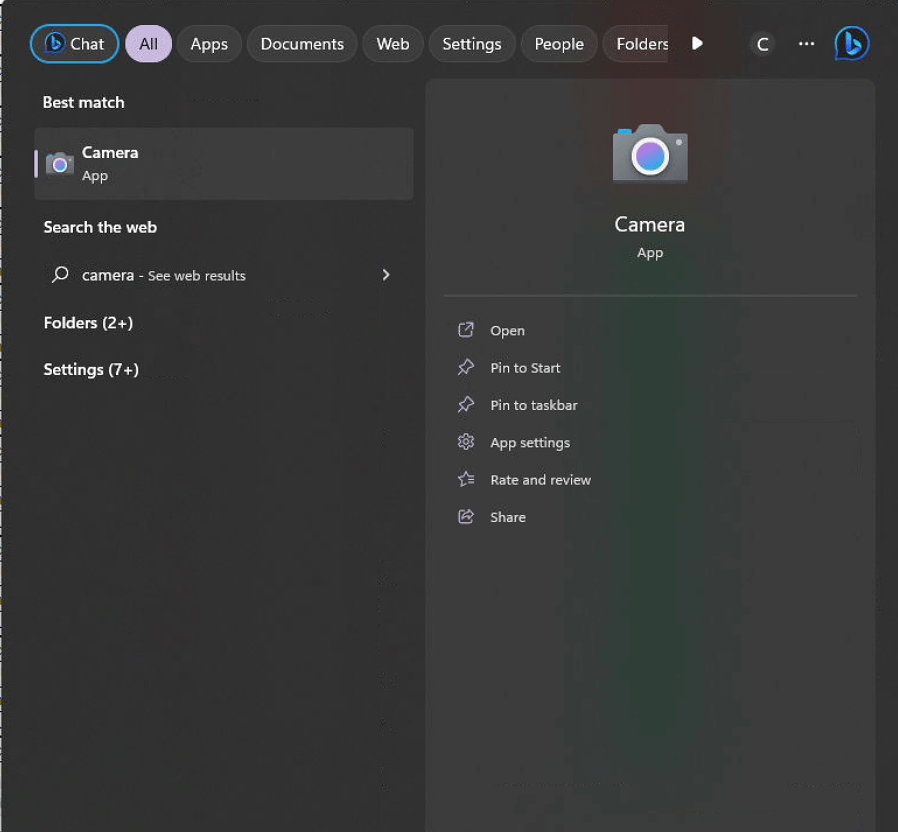Switch to the Settings filter

point(472,44)
